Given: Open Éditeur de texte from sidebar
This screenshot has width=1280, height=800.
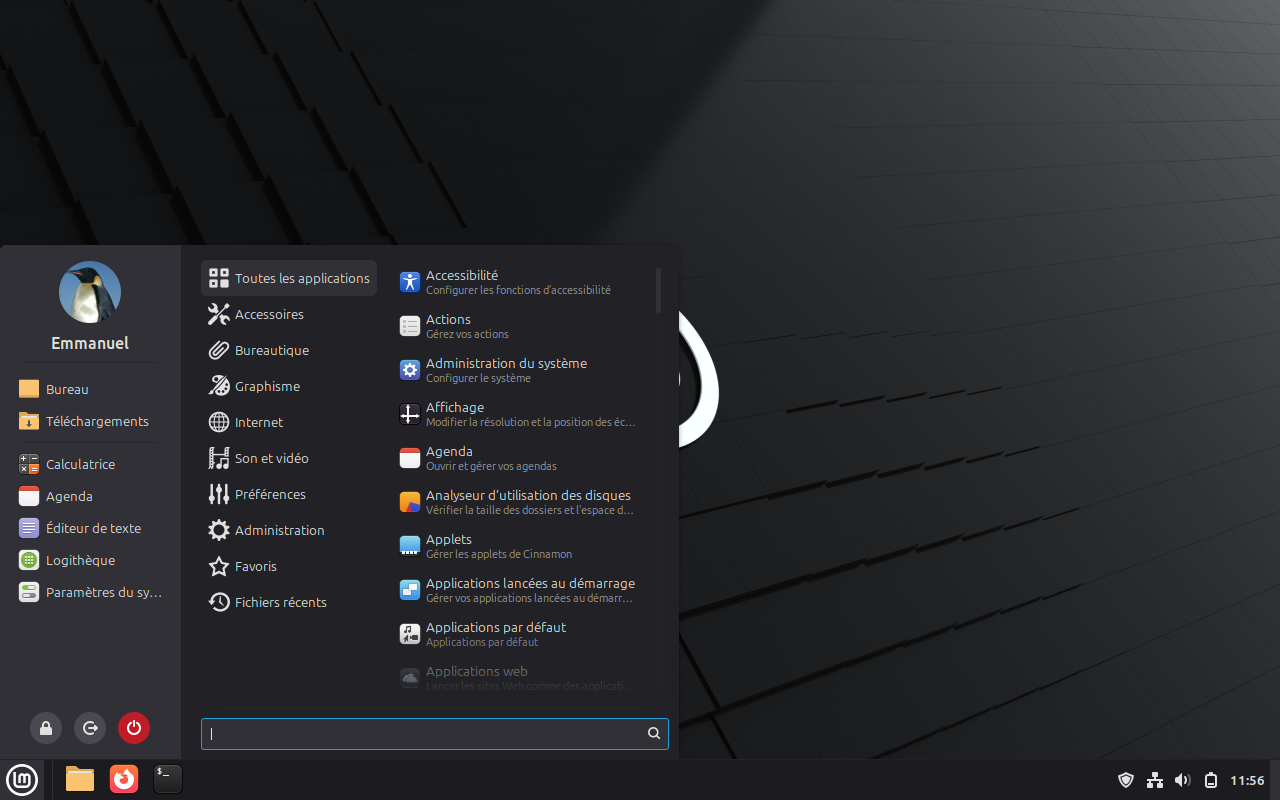Looking at the screenshot, I should [x=90, y=528].
